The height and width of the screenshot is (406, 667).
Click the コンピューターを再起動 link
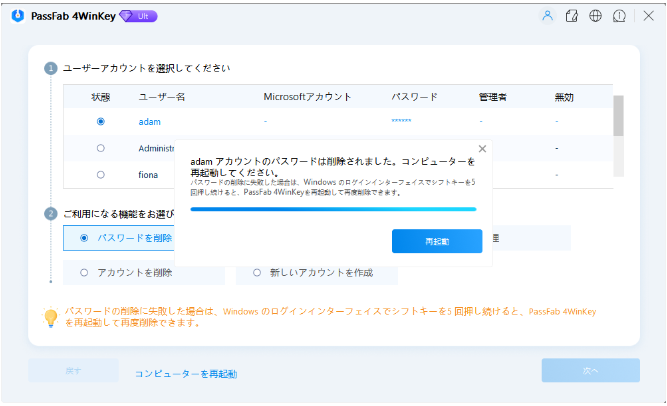click(186, 374)
